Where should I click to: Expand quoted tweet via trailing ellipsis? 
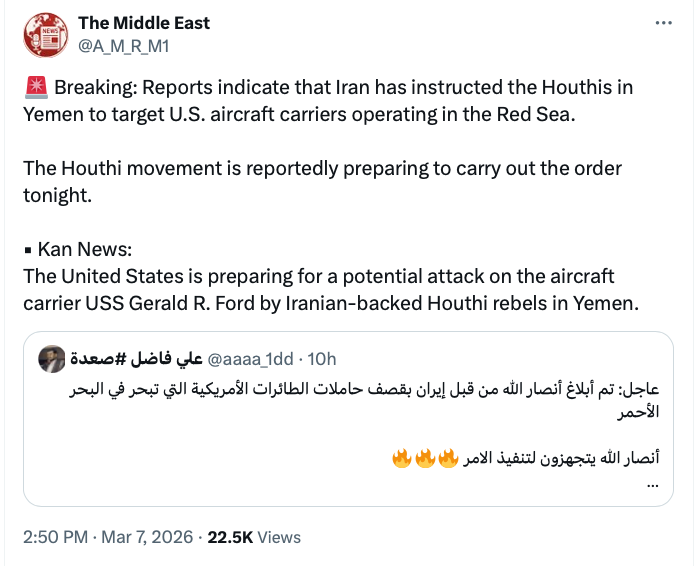coord(654,484)
